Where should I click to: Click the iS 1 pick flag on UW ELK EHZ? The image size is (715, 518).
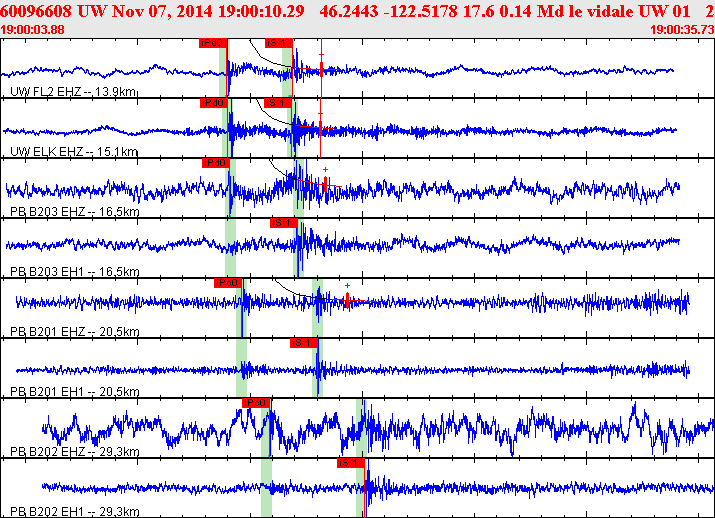pyautogui.click(x=278, y=103)
